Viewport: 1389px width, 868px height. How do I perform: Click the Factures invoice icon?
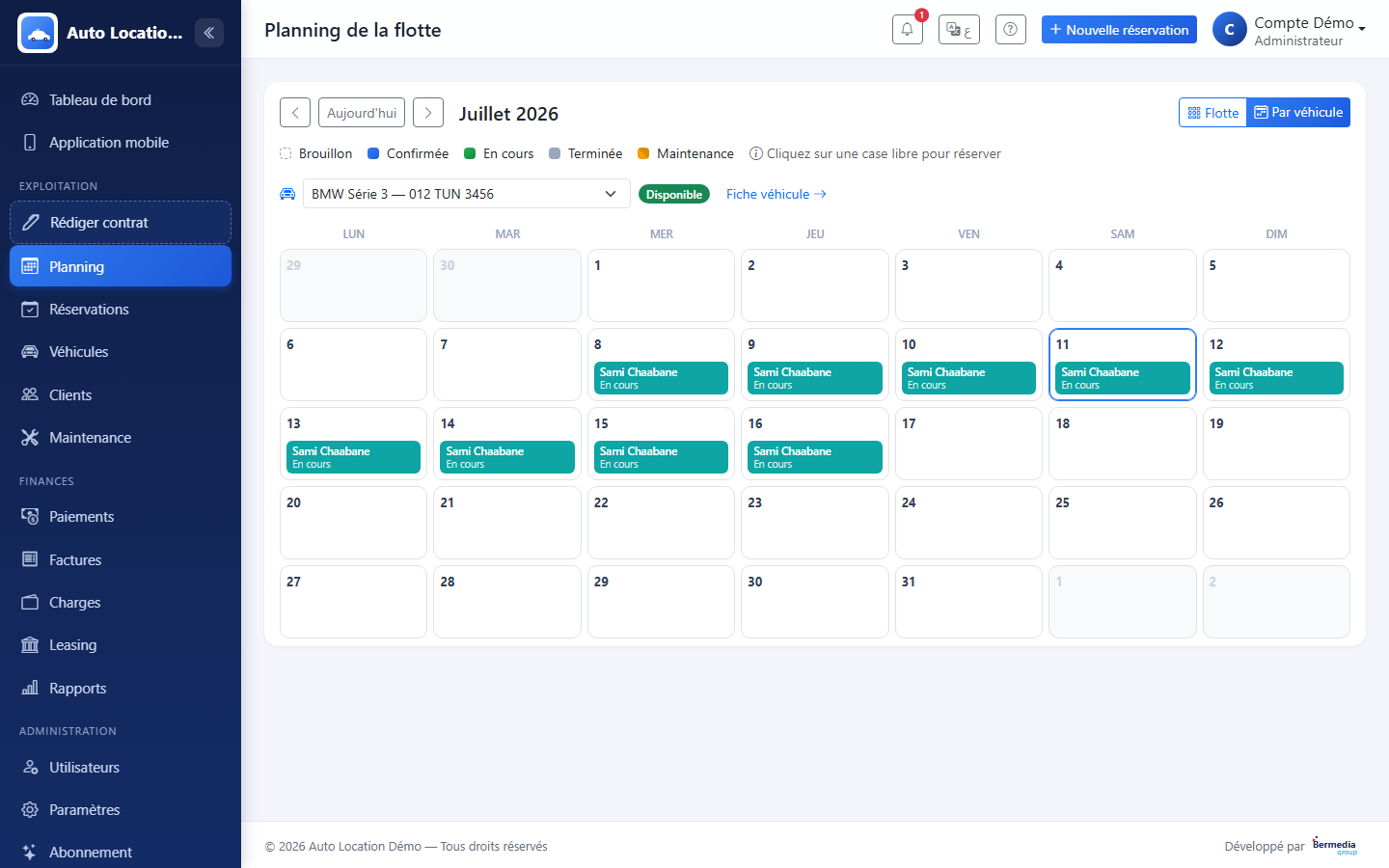[30, 559]
